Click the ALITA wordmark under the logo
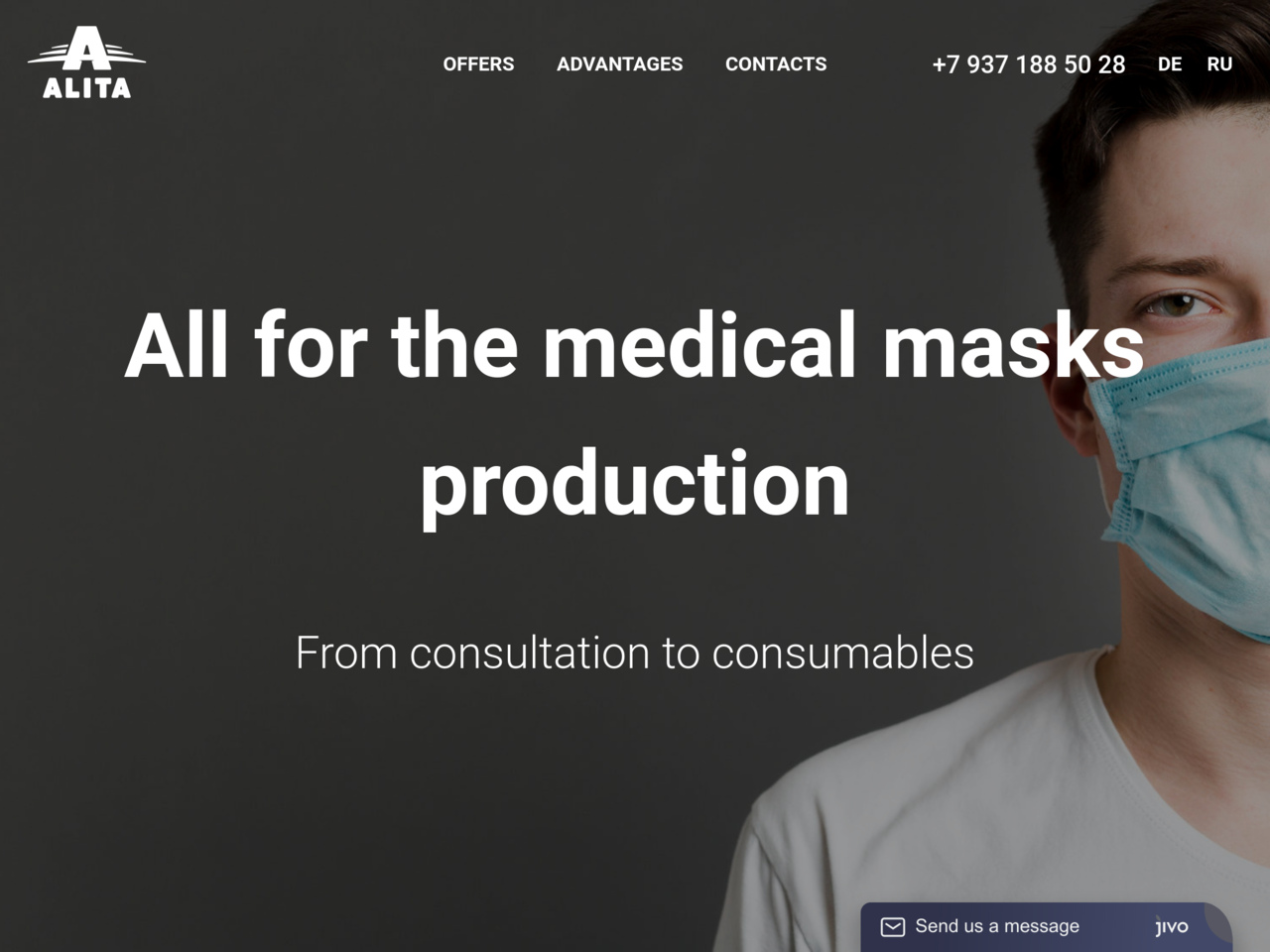1270x952 pixels. point(86,87)
